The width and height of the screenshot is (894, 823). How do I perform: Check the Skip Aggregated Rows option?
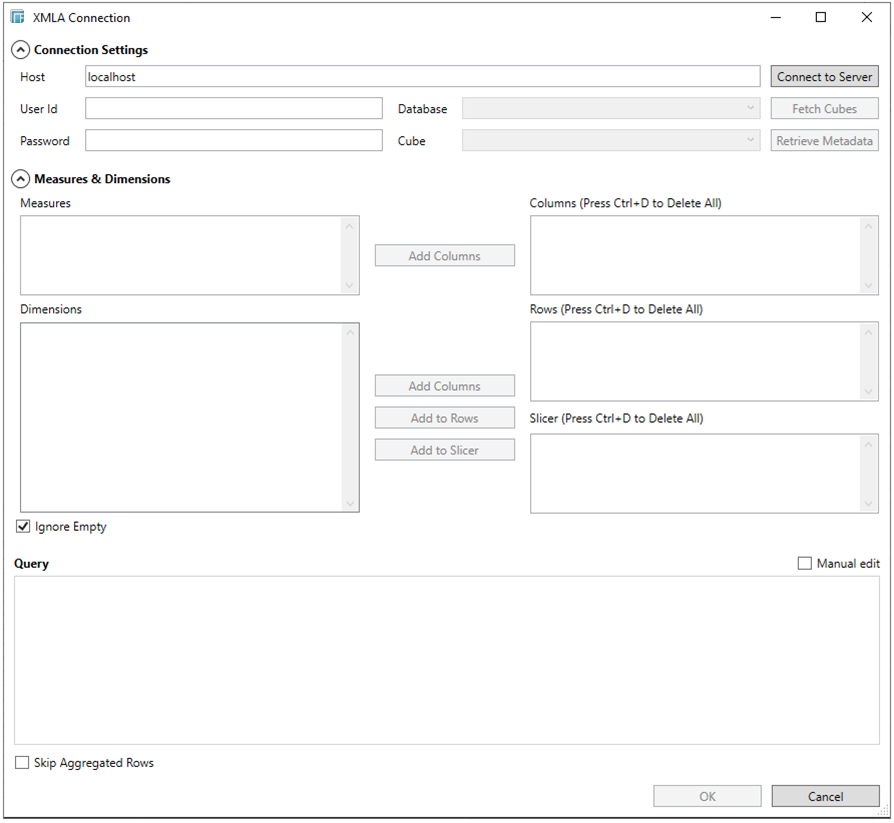click(23, 763)
